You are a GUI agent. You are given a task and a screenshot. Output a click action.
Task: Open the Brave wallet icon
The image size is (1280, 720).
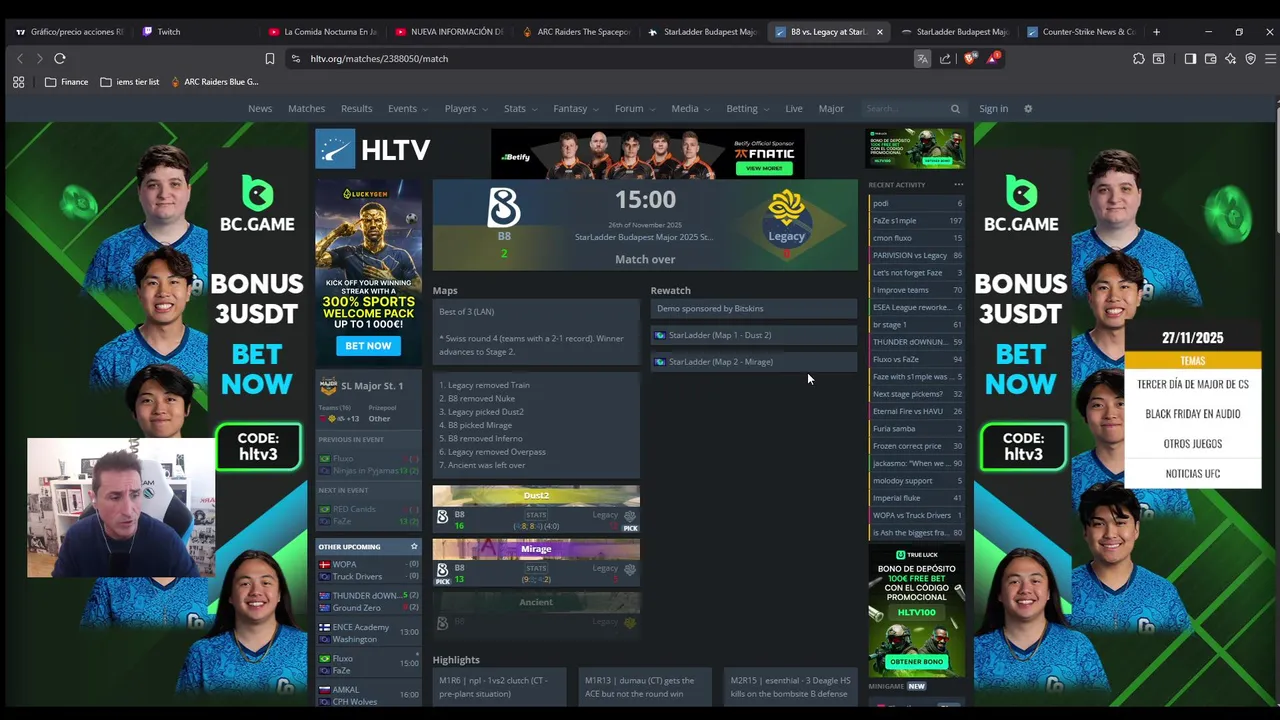pyautogui.click(x=1210, y=59)
